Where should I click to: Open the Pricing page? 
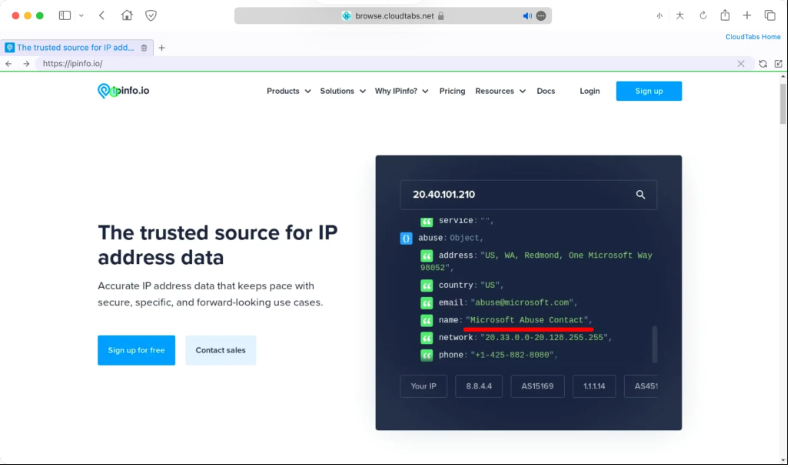click(452, 91)
